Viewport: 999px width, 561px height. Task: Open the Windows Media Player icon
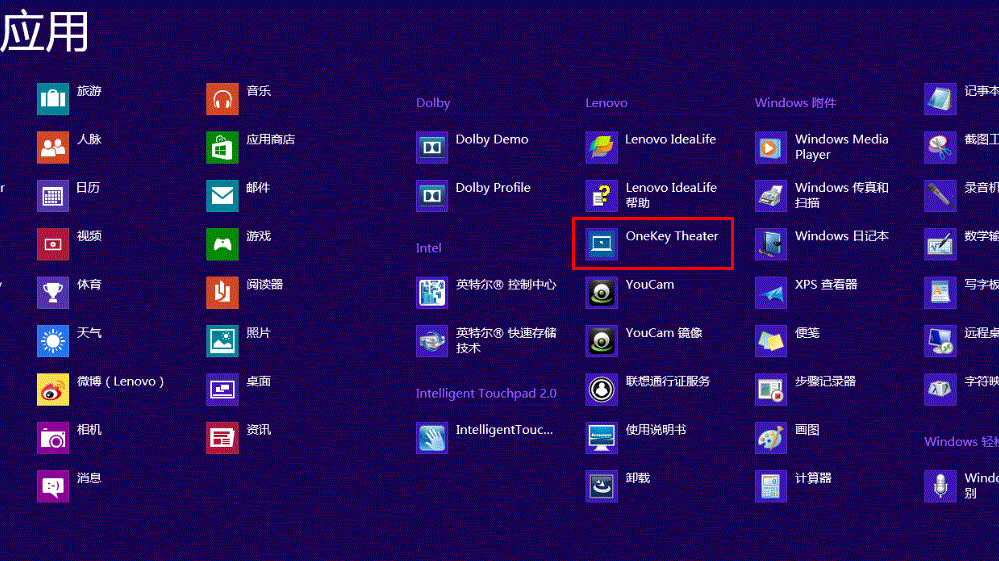coord(771,147)
